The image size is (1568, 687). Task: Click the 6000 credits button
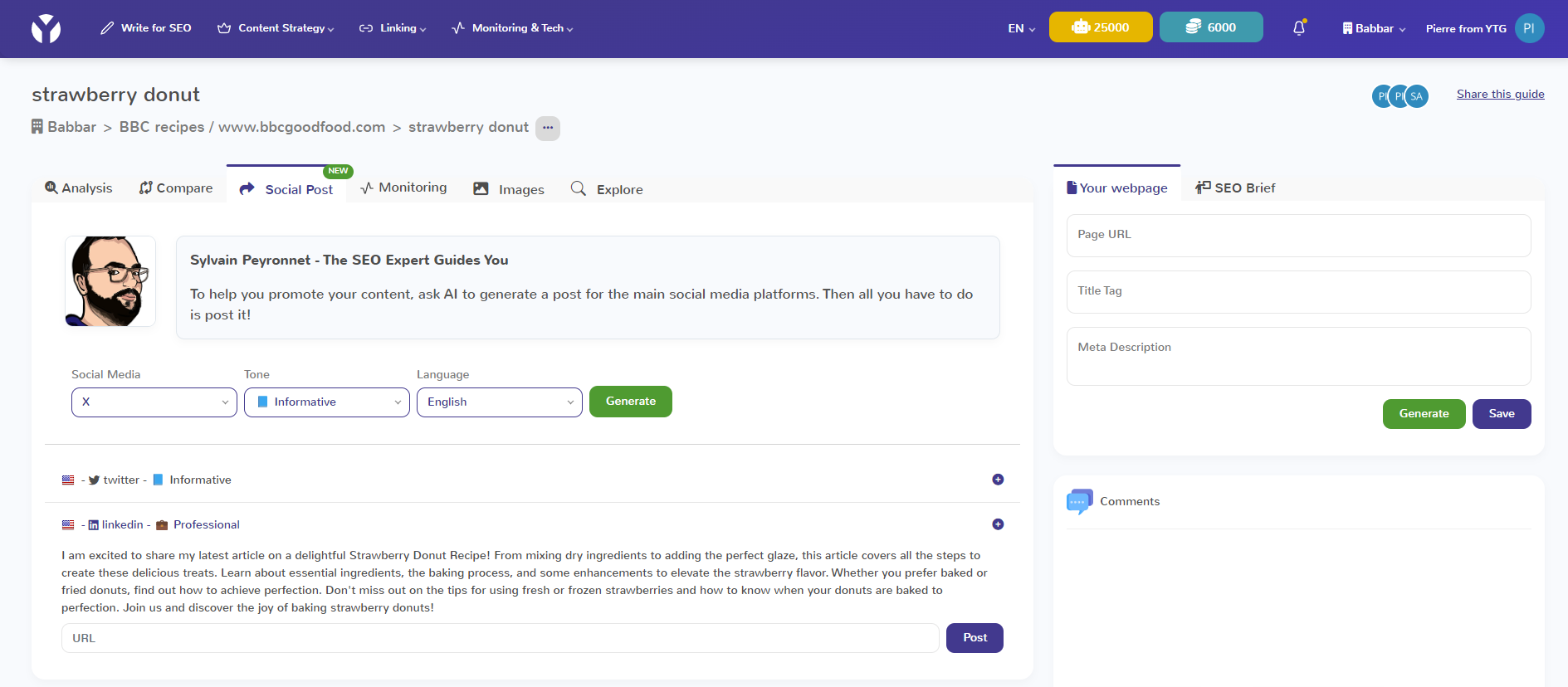point(1211,27)
